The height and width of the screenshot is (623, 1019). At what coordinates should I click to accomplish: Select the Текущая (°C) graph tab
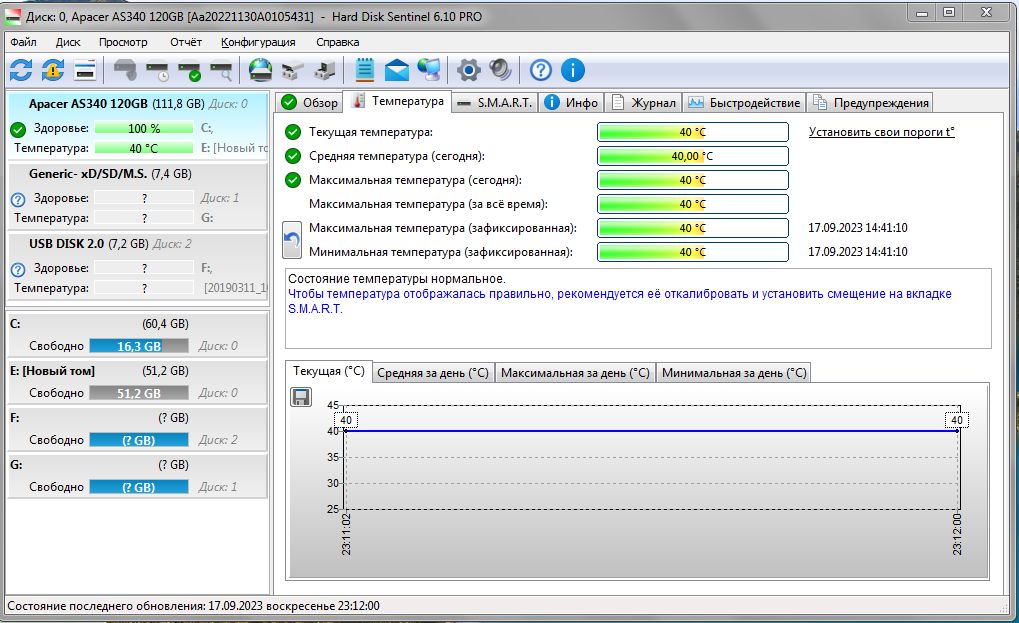click(329, 371)
